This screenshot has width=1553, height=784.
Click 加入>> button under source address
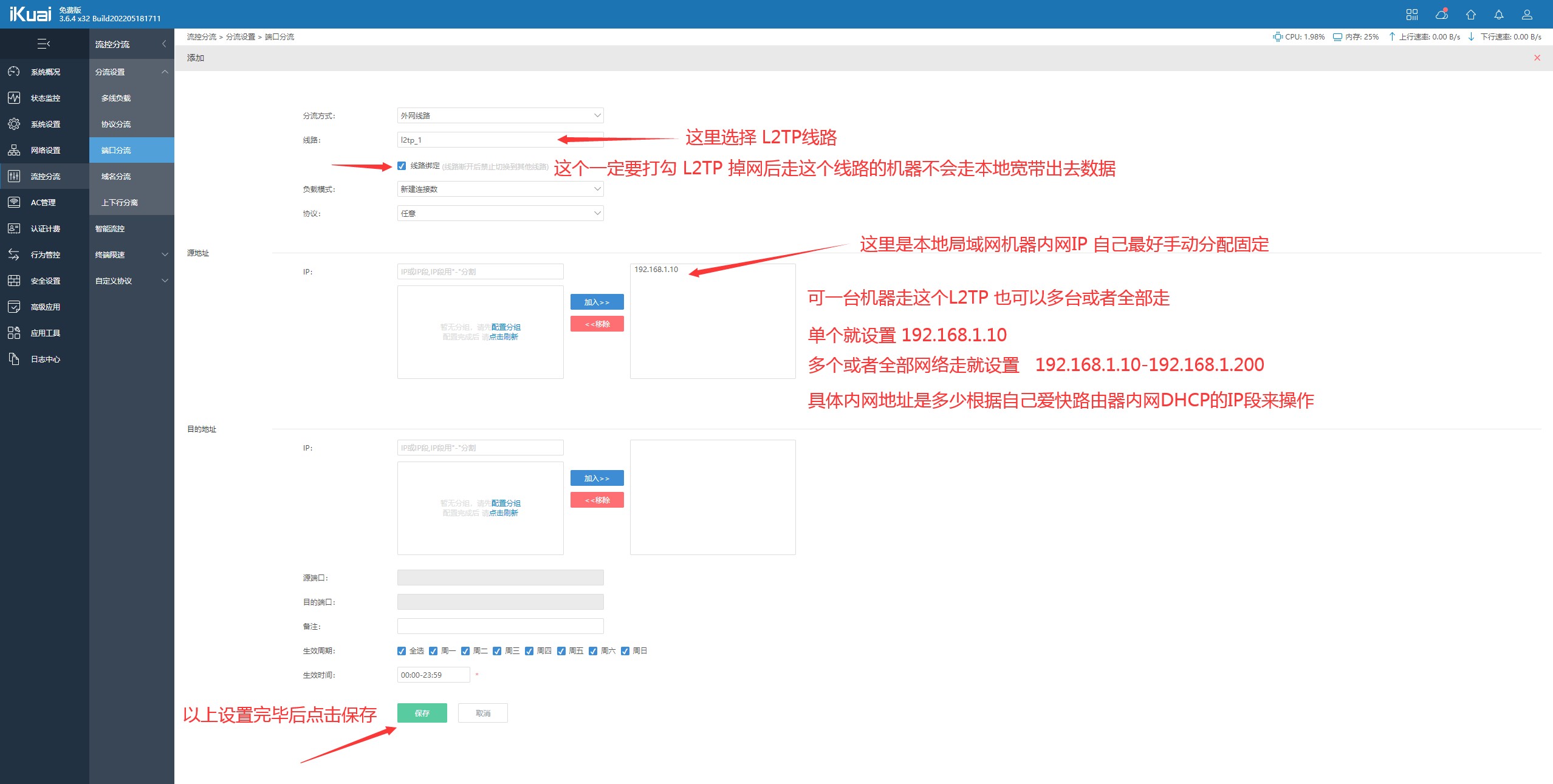597,302
